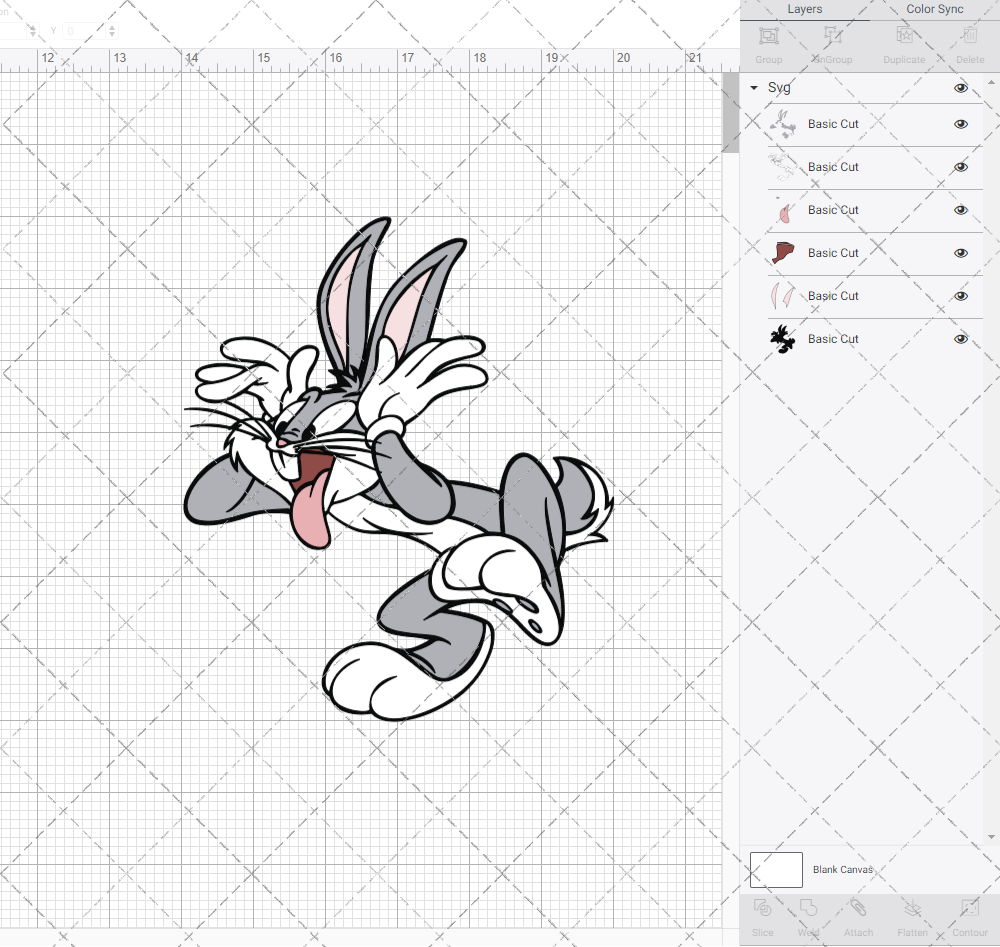Click the Bugs Bunny artwork on canvas
Viewport: 1000px width, 947px height.
tap(399, 469)
